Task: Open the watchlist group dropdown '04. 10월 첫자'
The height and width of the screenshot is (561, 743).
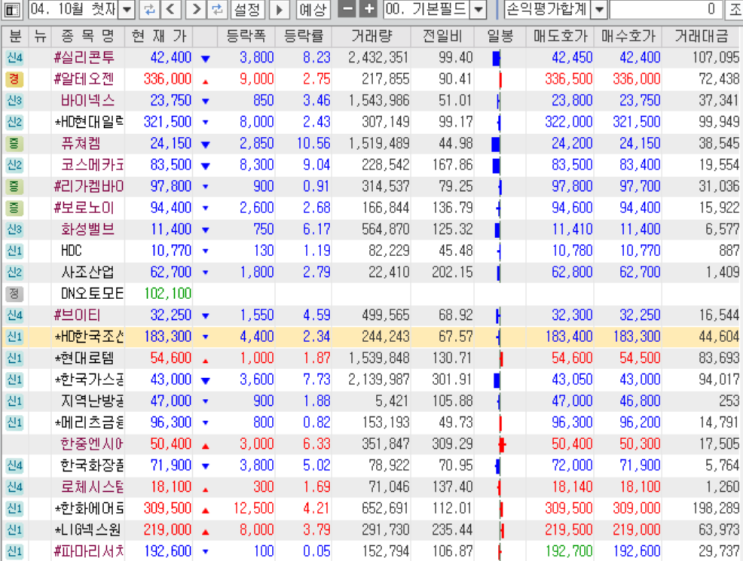Action: click(x=127, y=9)
